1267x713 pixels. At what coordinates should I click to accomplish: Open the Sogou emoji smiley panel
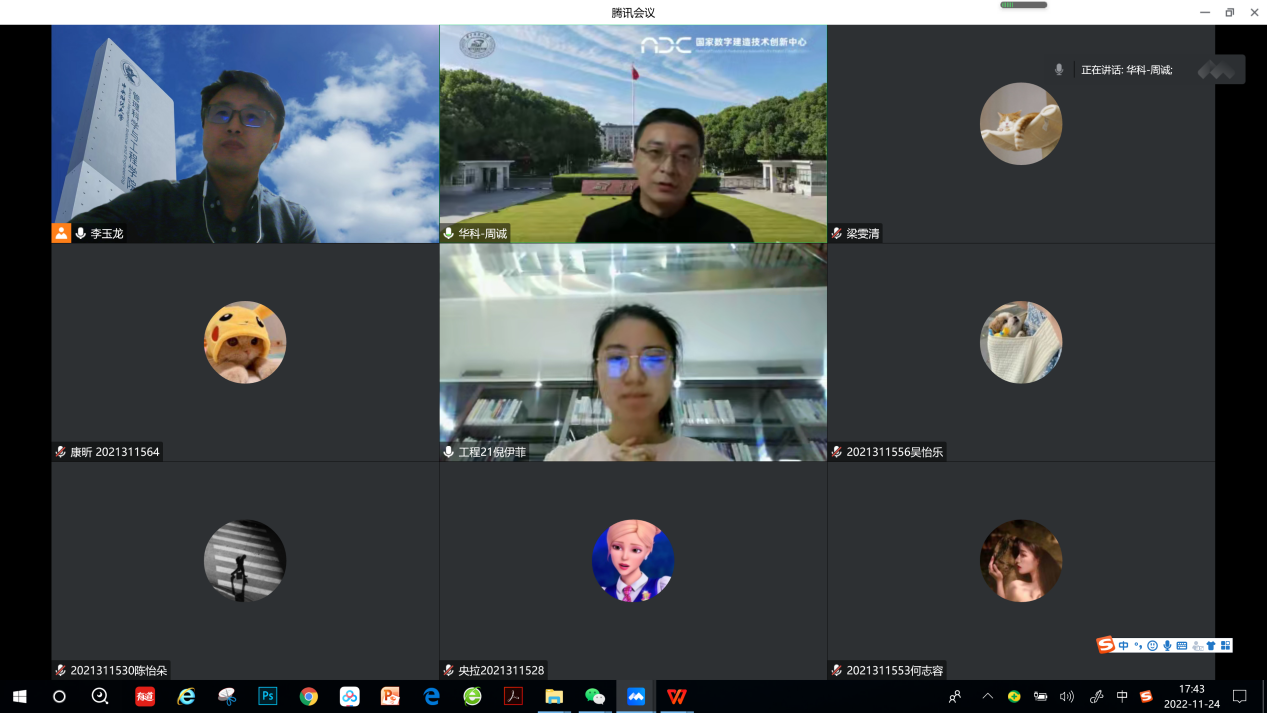pyautogui.click(x=1152, y=645)
